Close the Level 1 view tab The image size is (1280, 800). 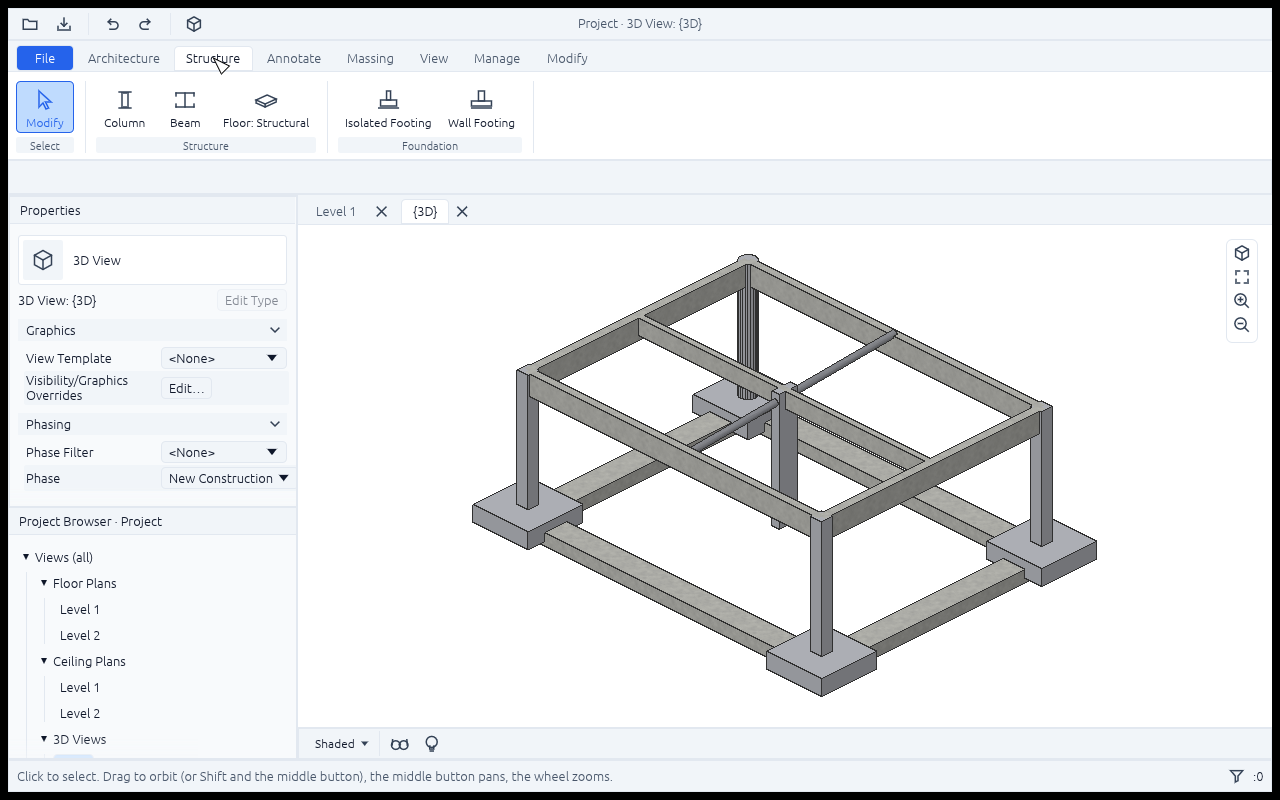pyautogui.click(x=381, y=211)
